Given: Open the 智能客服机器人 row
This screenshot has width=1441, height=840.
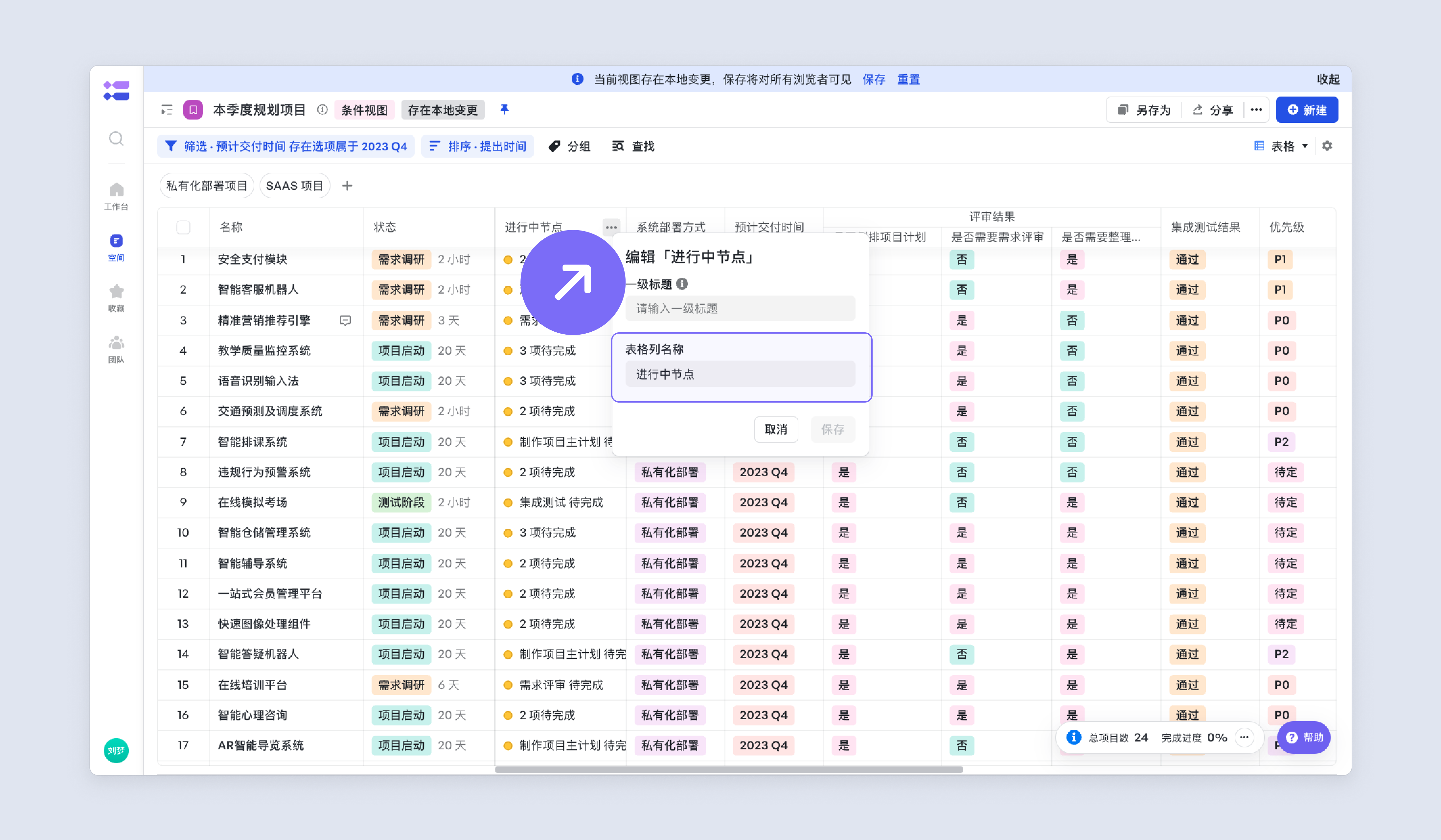Looking at the screenshot, I should click(x=259, y=289).
